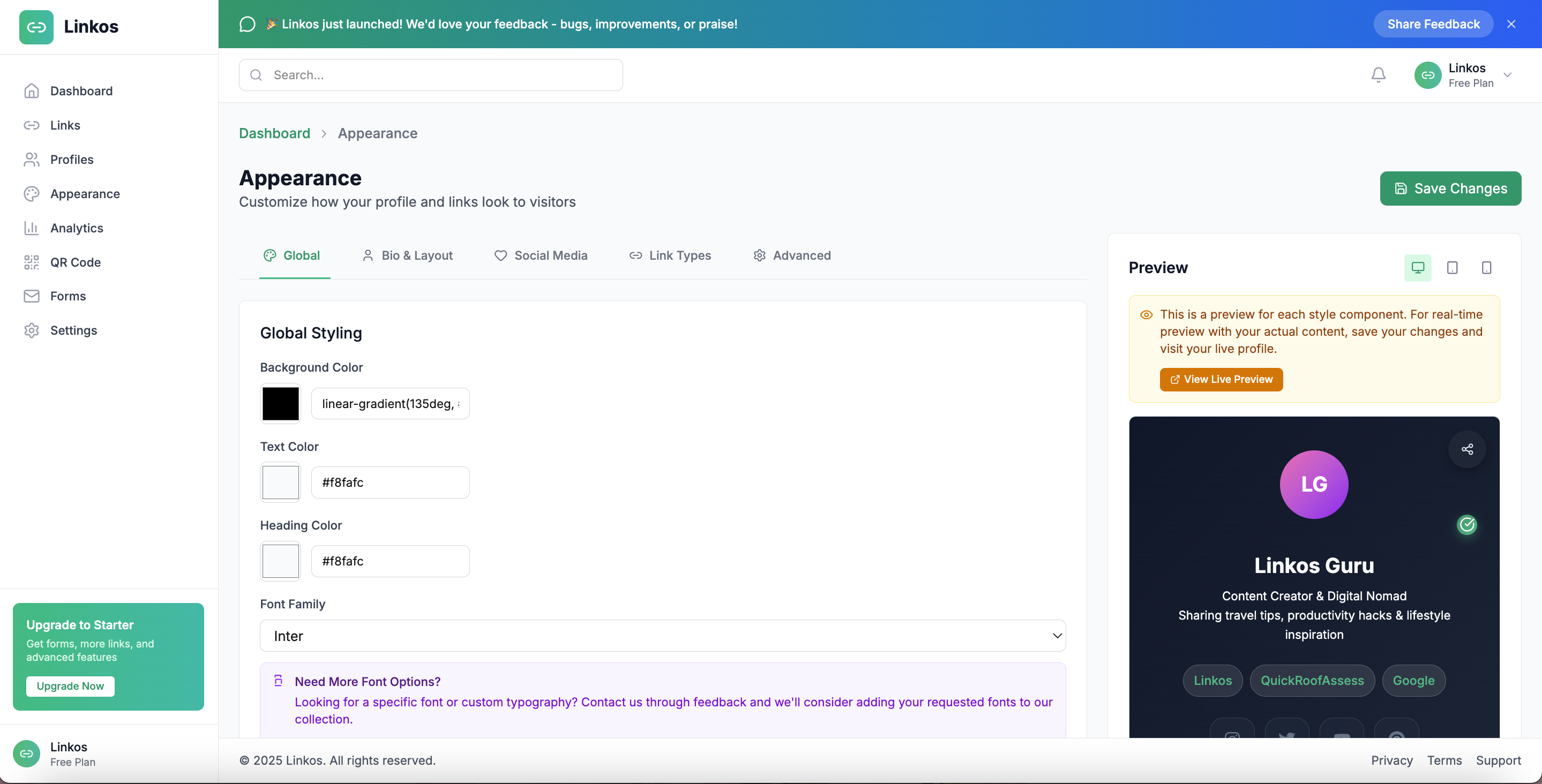This screenshot has width=1542, height=784.
Task: Open Profiles from the sidebar
Action: (71, 159)
